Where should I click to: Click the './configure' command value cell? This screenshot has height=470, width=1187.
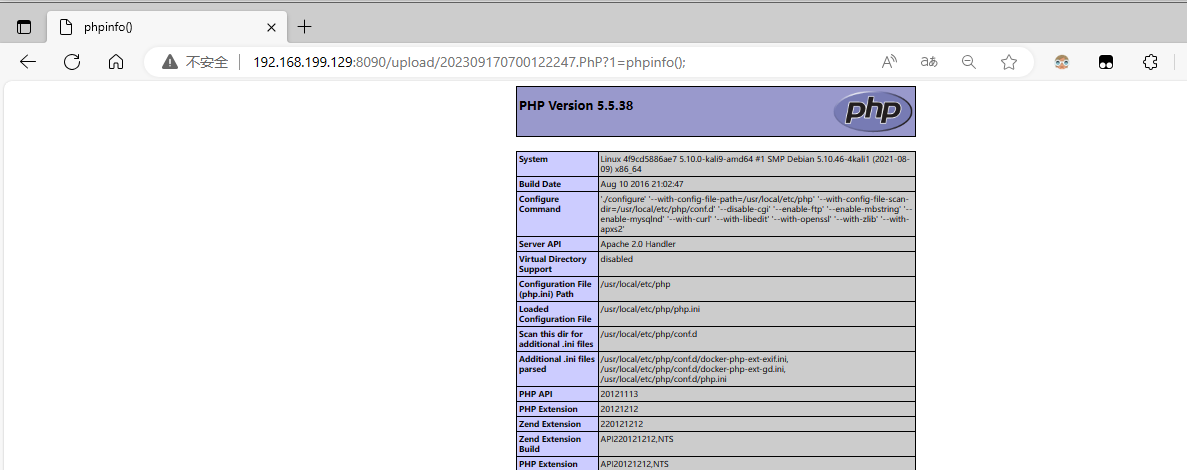(x=756, y=214)
